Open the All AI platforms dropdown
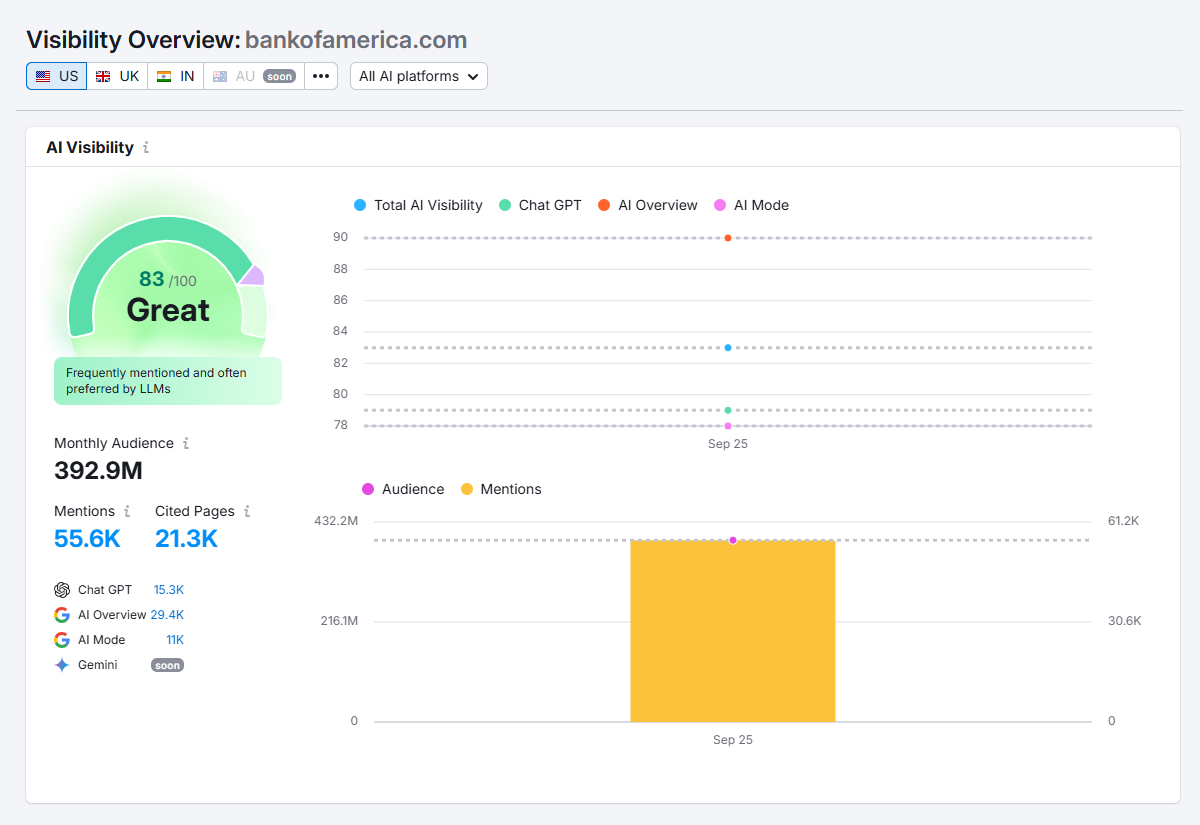This screenshot has width=1200, height=825. pyautogui.click(x=419, y=75)
